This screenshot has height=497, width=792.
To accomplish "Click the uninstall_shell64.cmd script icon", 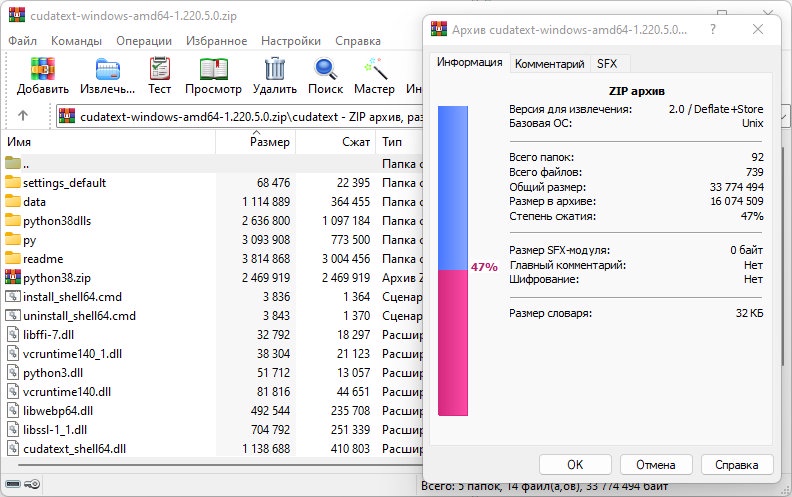I will pyautogui.click(x=13, y=316).
